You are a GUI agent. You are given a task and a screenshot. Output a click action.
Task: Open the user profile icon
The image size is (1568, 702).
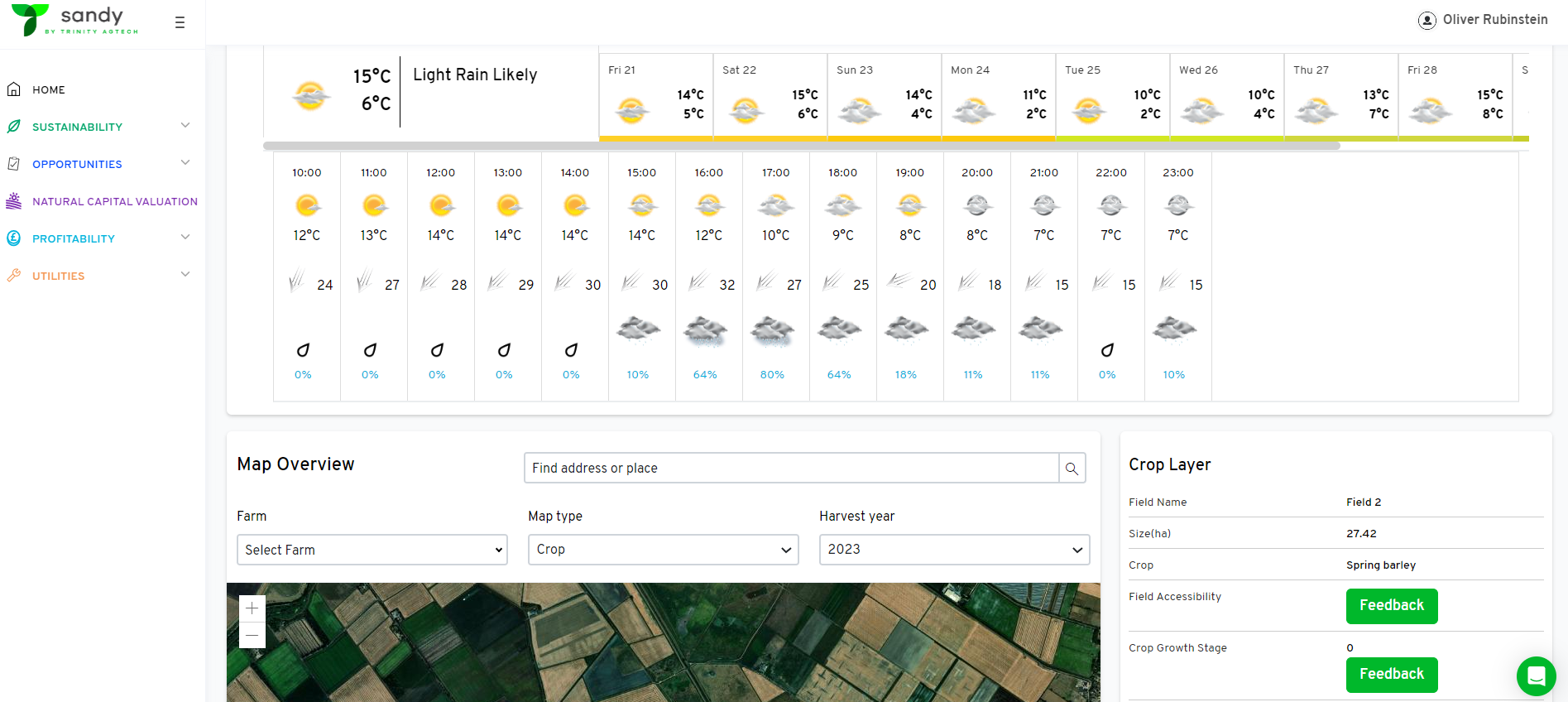coord(1427,20)
